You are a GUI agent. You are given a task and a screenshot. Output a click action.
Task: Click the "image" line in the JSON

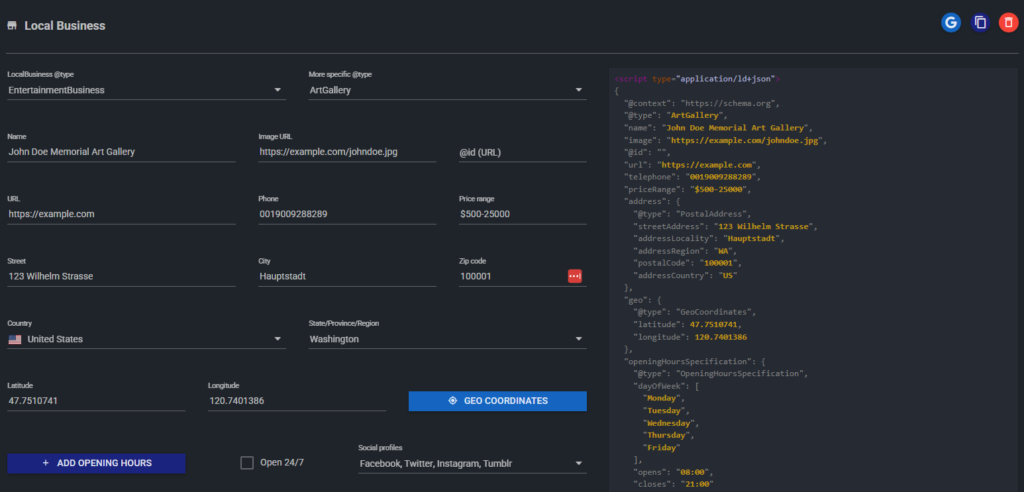pos(726,140)
